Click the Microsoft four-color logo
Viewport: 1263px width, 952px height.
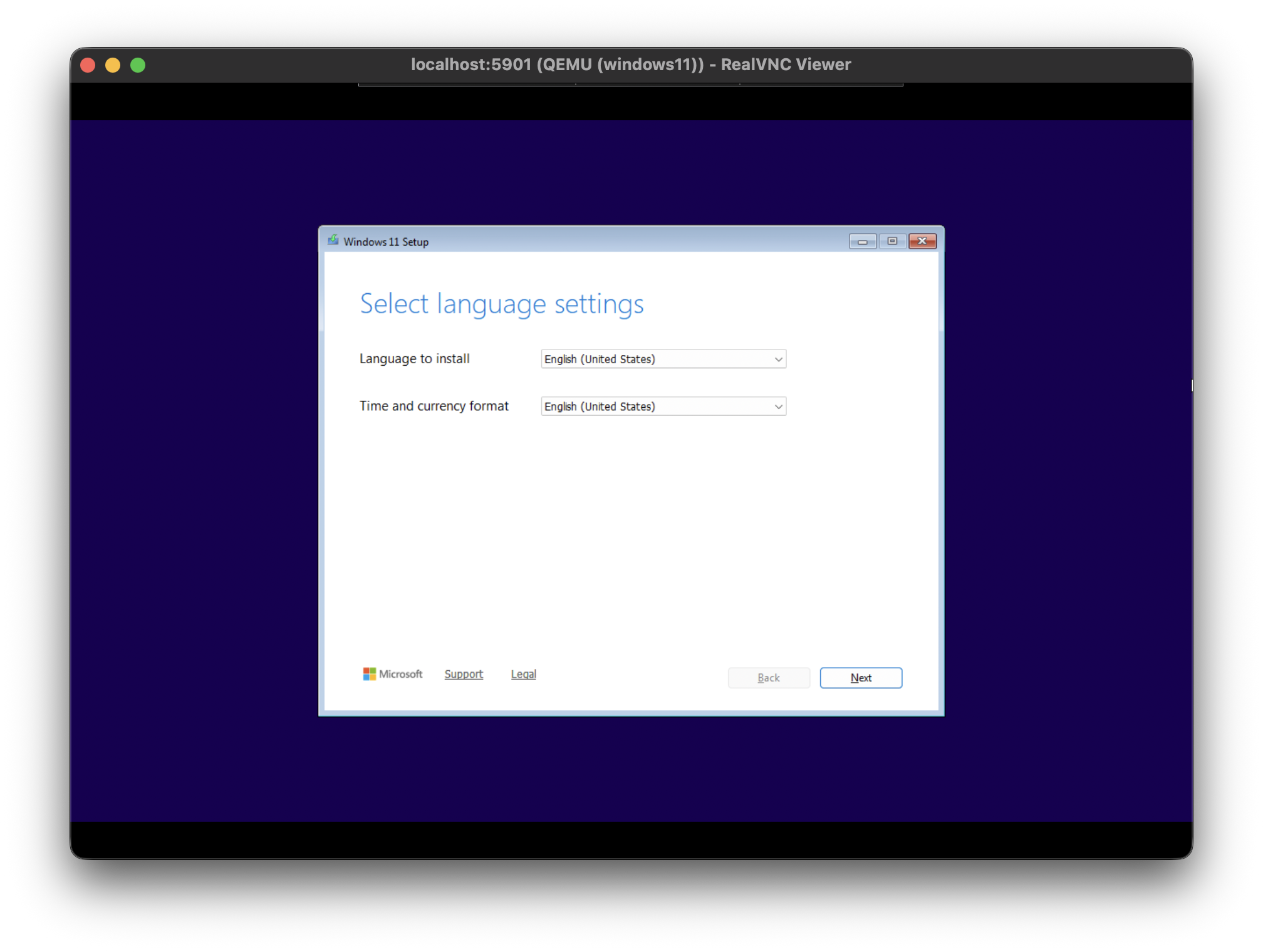point(370,674)
